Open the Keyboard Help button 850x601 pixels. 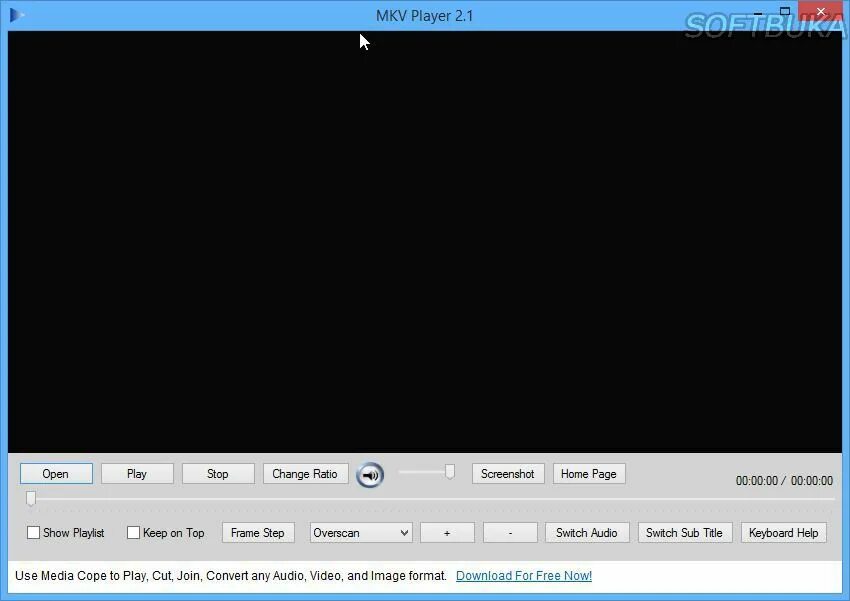(784, 533)
